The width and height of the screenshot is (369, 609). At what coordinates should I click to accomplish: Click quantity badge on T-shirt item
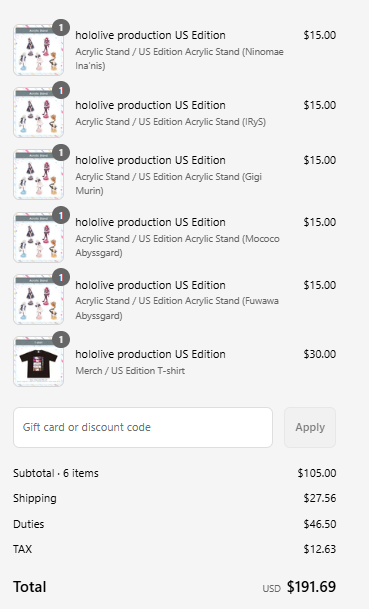coord(61,339)
